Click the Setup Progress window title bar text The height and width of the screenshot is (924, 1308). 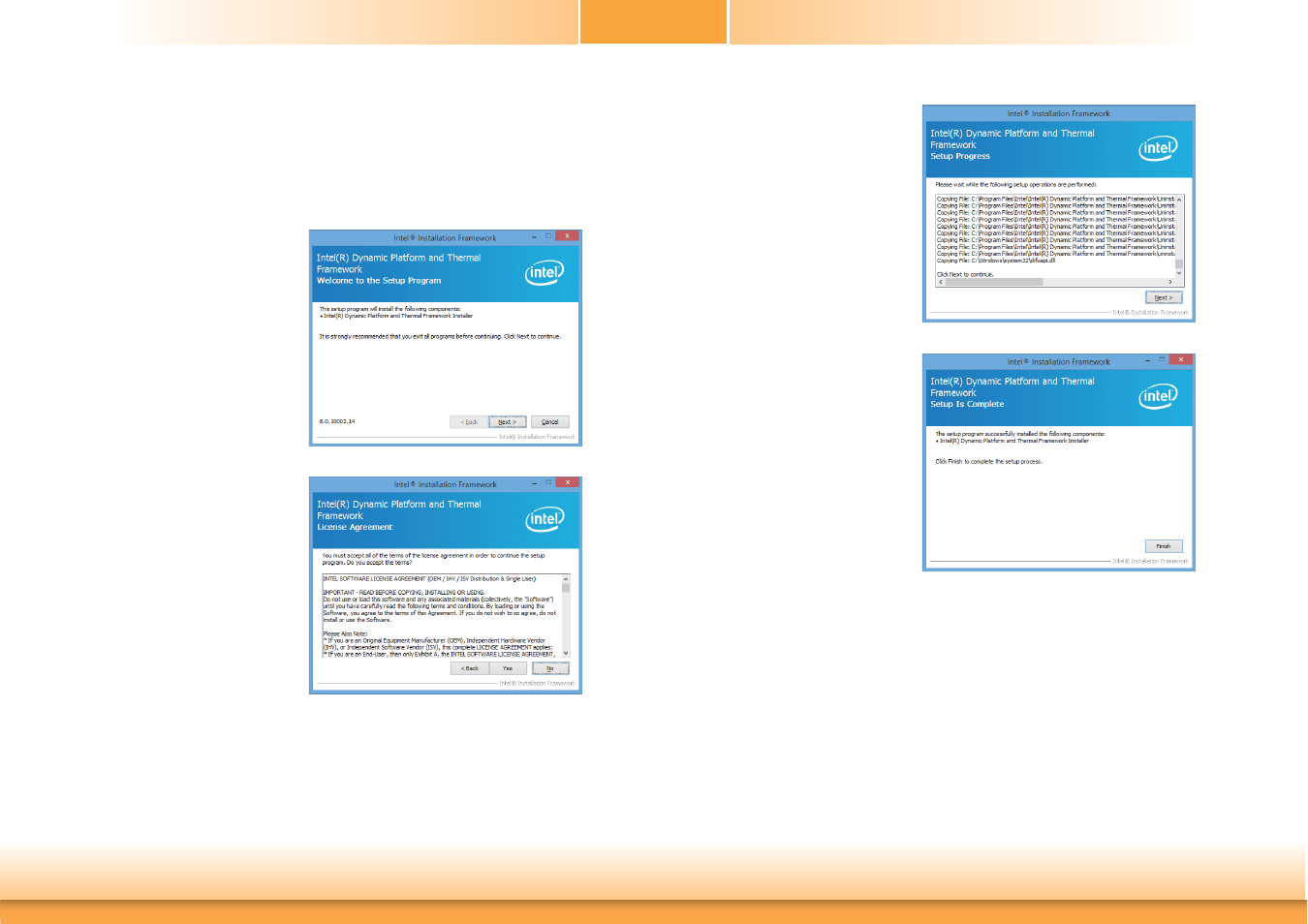coord(1058,113)
